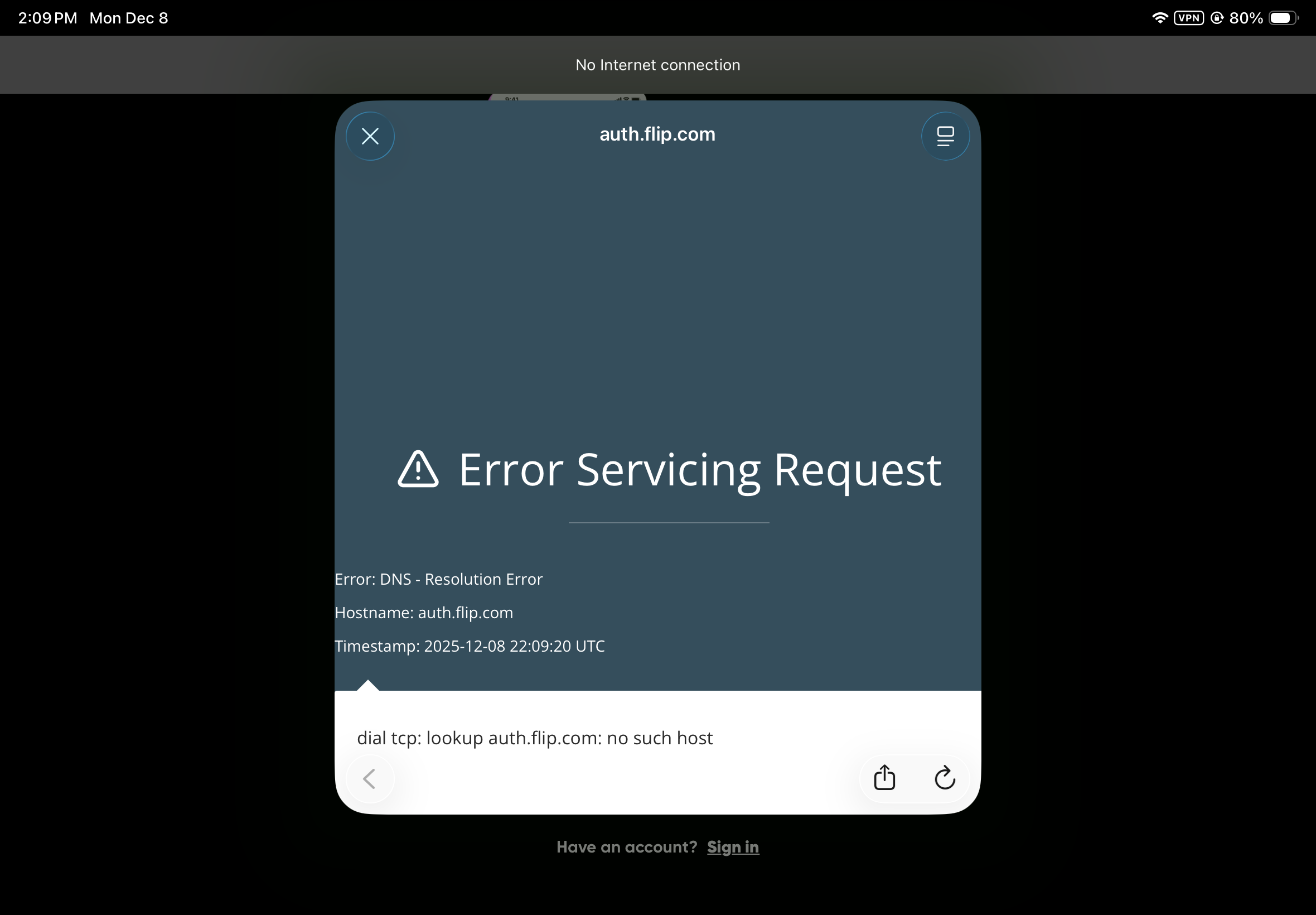Tap the Error Servicing Request heading
The width and height of the screenshot is (1316, 915).
click(x=699, y=470)
